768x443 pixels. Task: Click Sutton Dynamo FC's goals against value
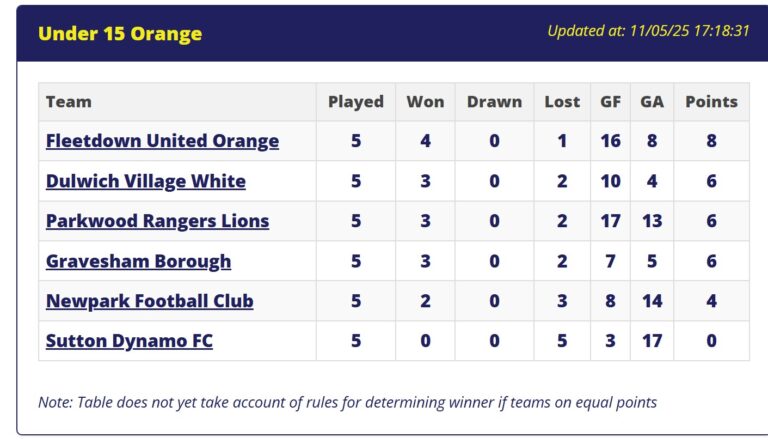[x=652, y=341]
